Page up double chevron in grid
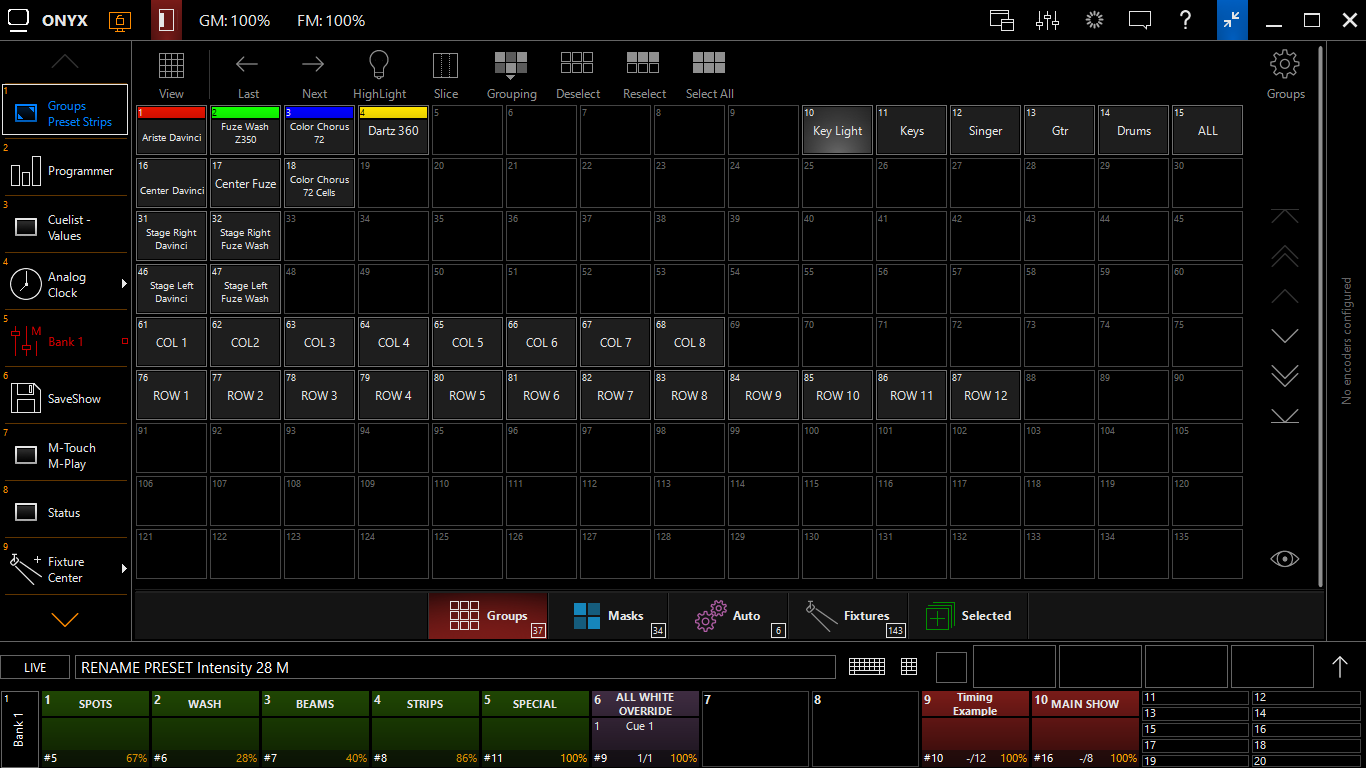This screenshot has height=768, width=1366. click(1285, 256)
